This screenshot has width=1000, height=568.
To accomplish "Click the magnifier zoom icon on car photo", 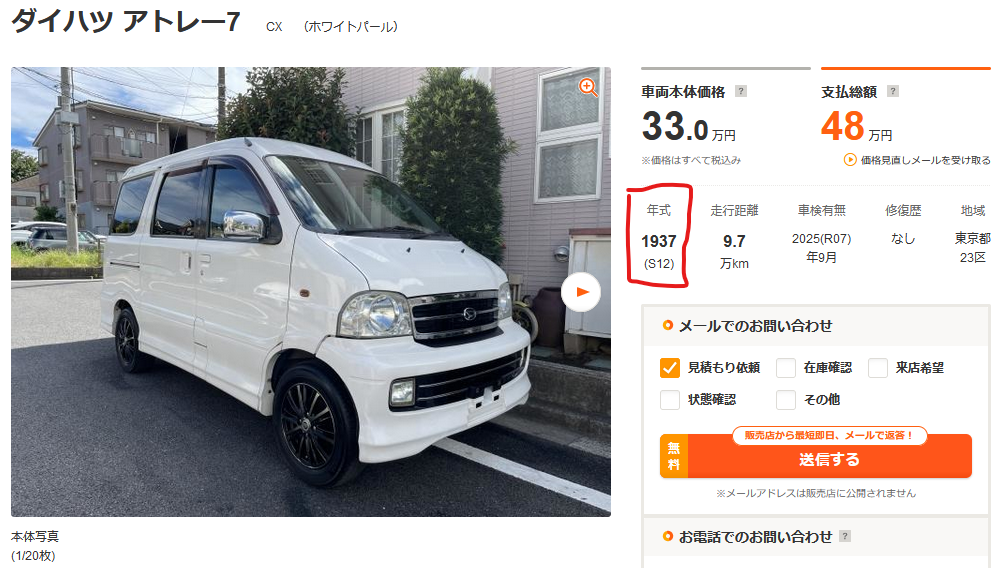I will pos(588,87).
